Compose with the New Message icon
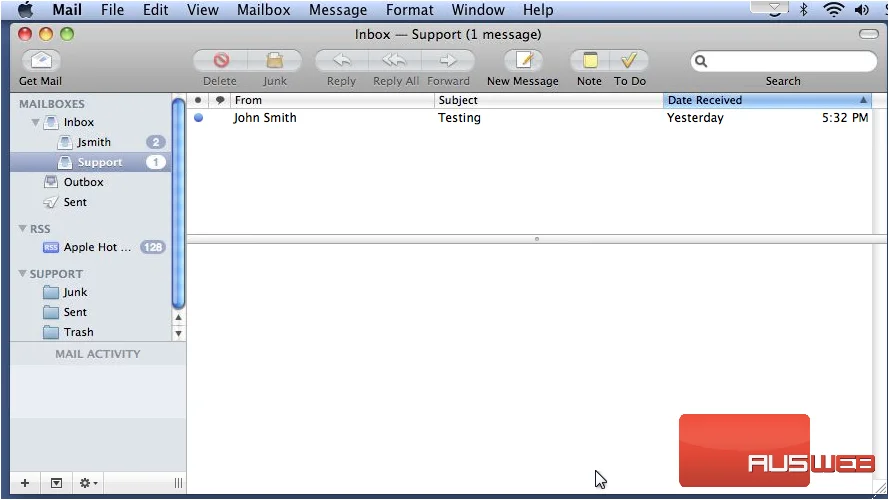The image size is (889, 500). tap(523, 60)
